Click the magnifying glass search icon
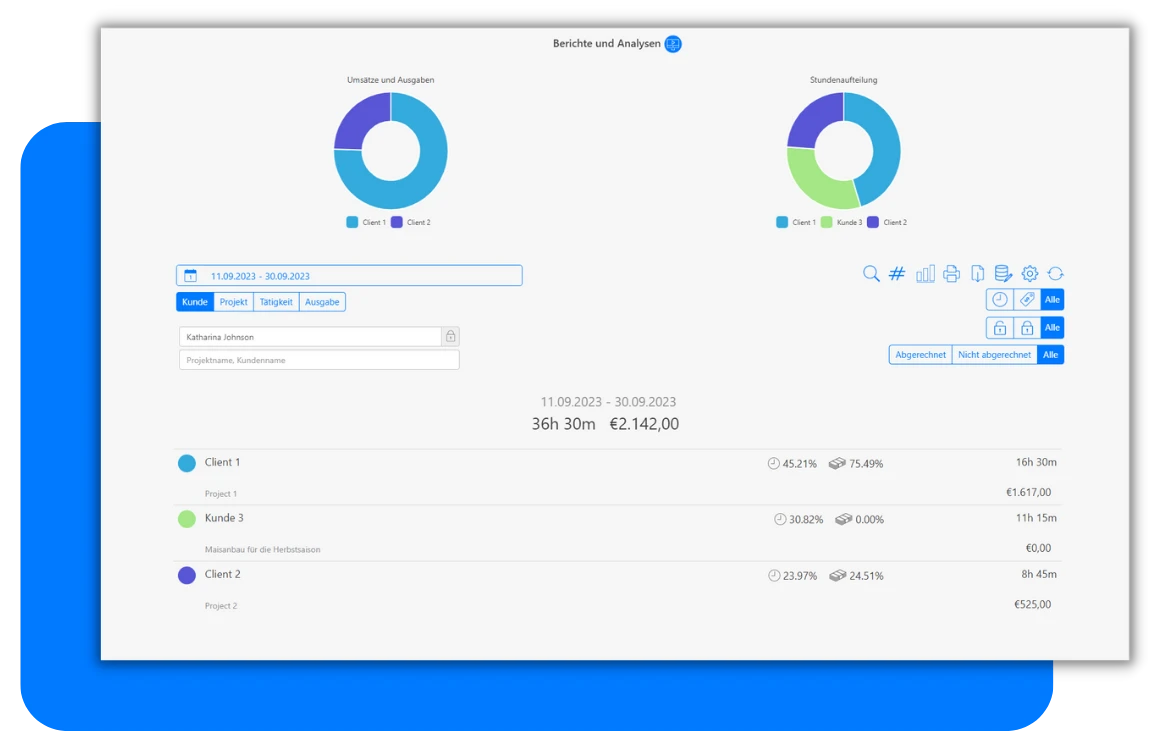The image size is (1153, 749). click(871, 274)
